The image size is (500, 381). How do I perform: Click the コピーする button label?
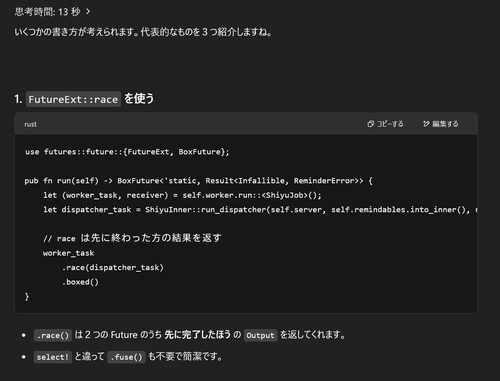pos(390,124)
